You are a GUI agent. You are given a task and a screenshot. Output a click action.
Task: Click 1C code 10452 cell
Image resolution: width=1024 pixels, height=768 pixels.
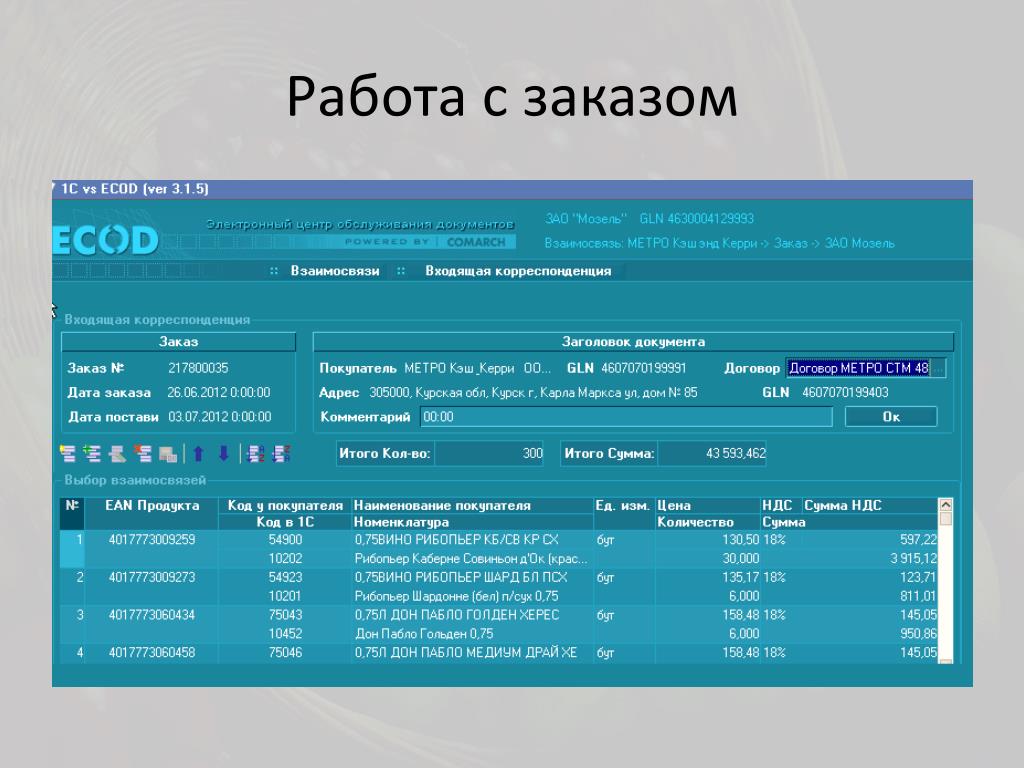pyautogui.click(x=285, y=633)
